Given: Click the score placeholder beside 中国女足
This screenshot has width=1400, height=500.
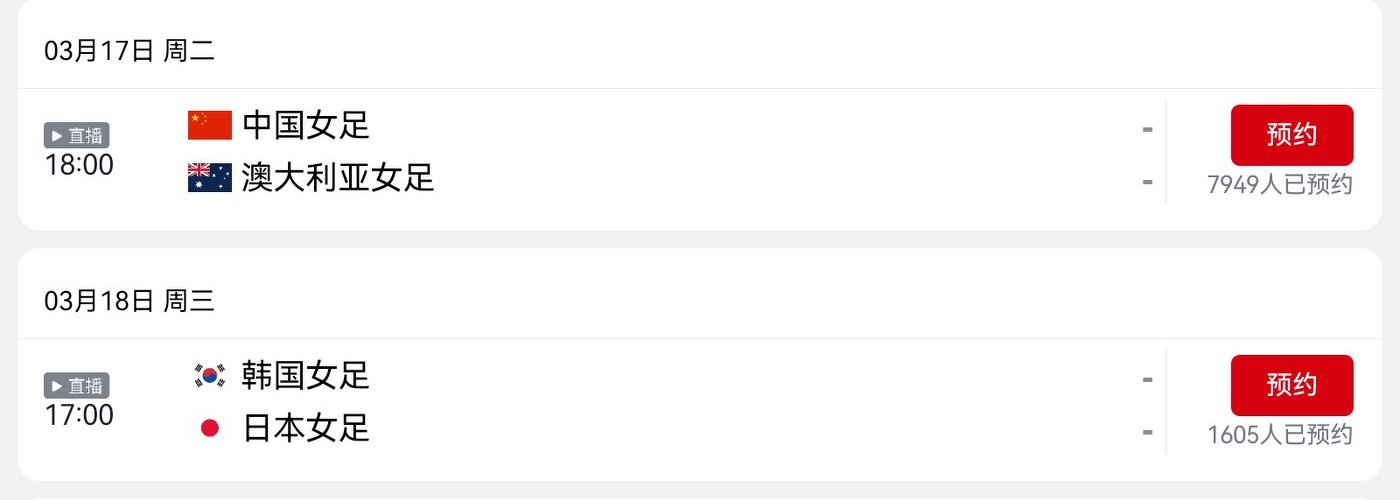Looking at the screenshot, I should [x=1147, y=129].
